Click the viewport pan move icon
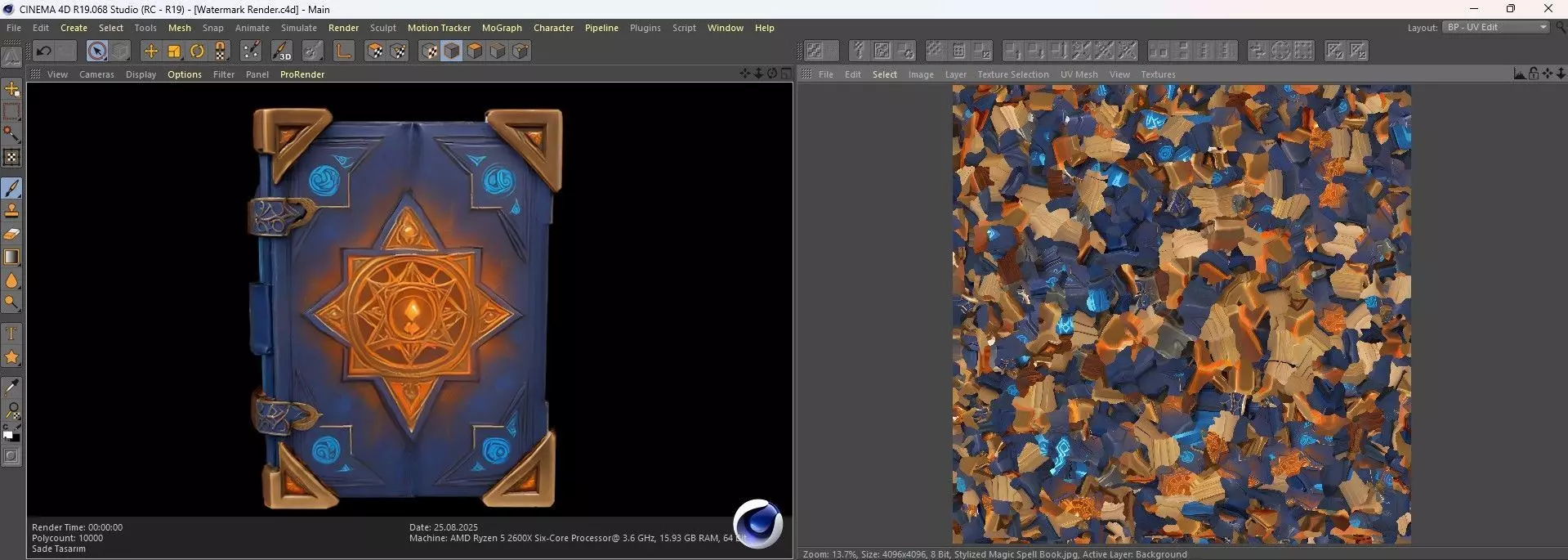 click(x=744, y=74)
